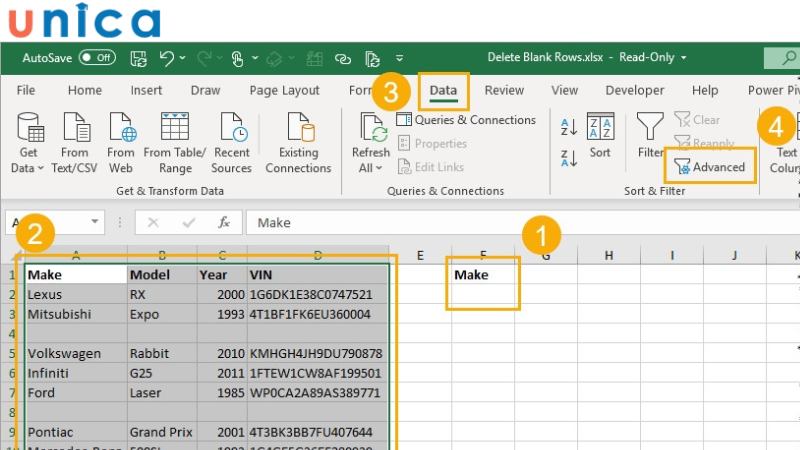Click the Undo arrow icon
This screenshot has height=450, width=800.
(167, 58)
